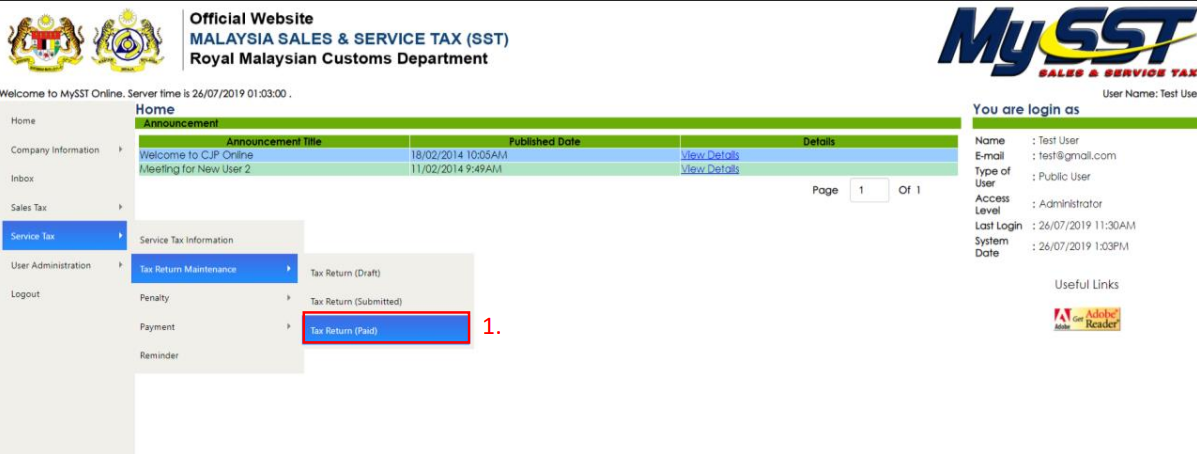Choose Tax Return (Draft)
This screenshot has height=454, width=1197.
click(x=346, y=273)
